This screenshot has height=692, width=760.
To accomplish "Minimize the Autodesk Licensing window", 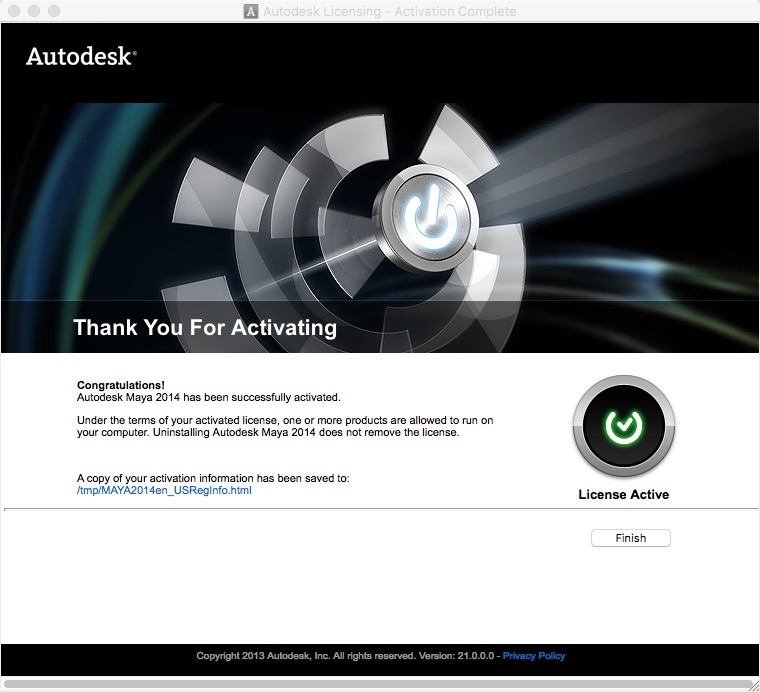I will tap(34, 11).
